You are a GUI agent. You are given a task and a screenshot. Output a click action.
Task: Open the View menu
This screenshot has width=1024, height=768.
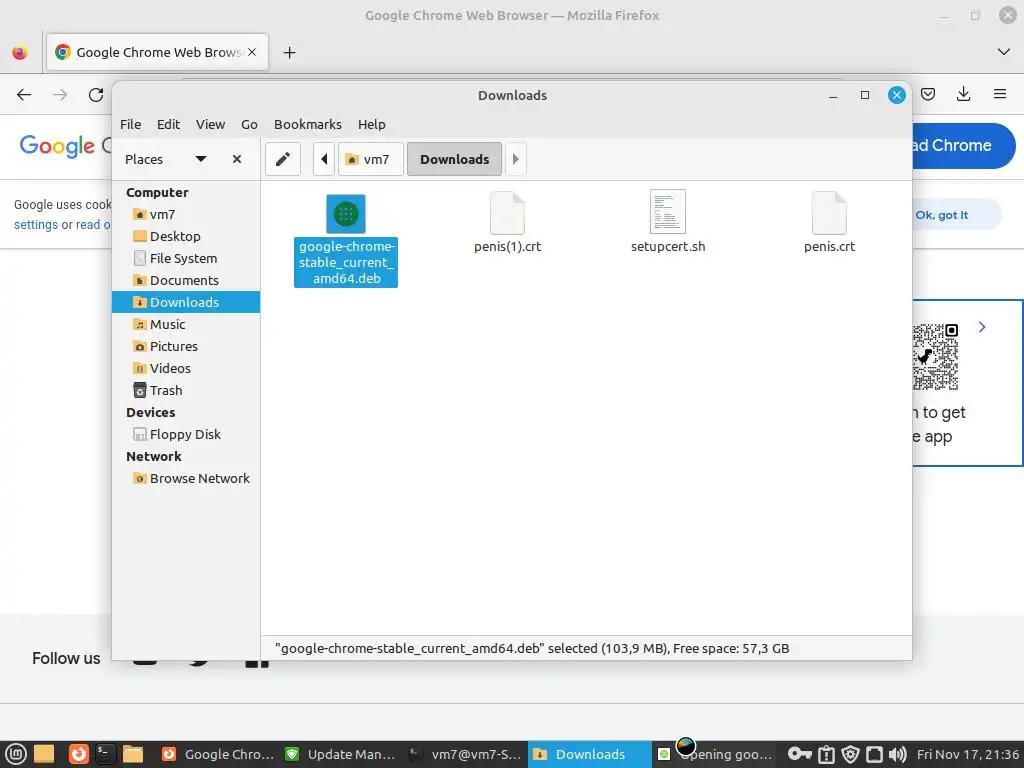(x=210, y=124)
